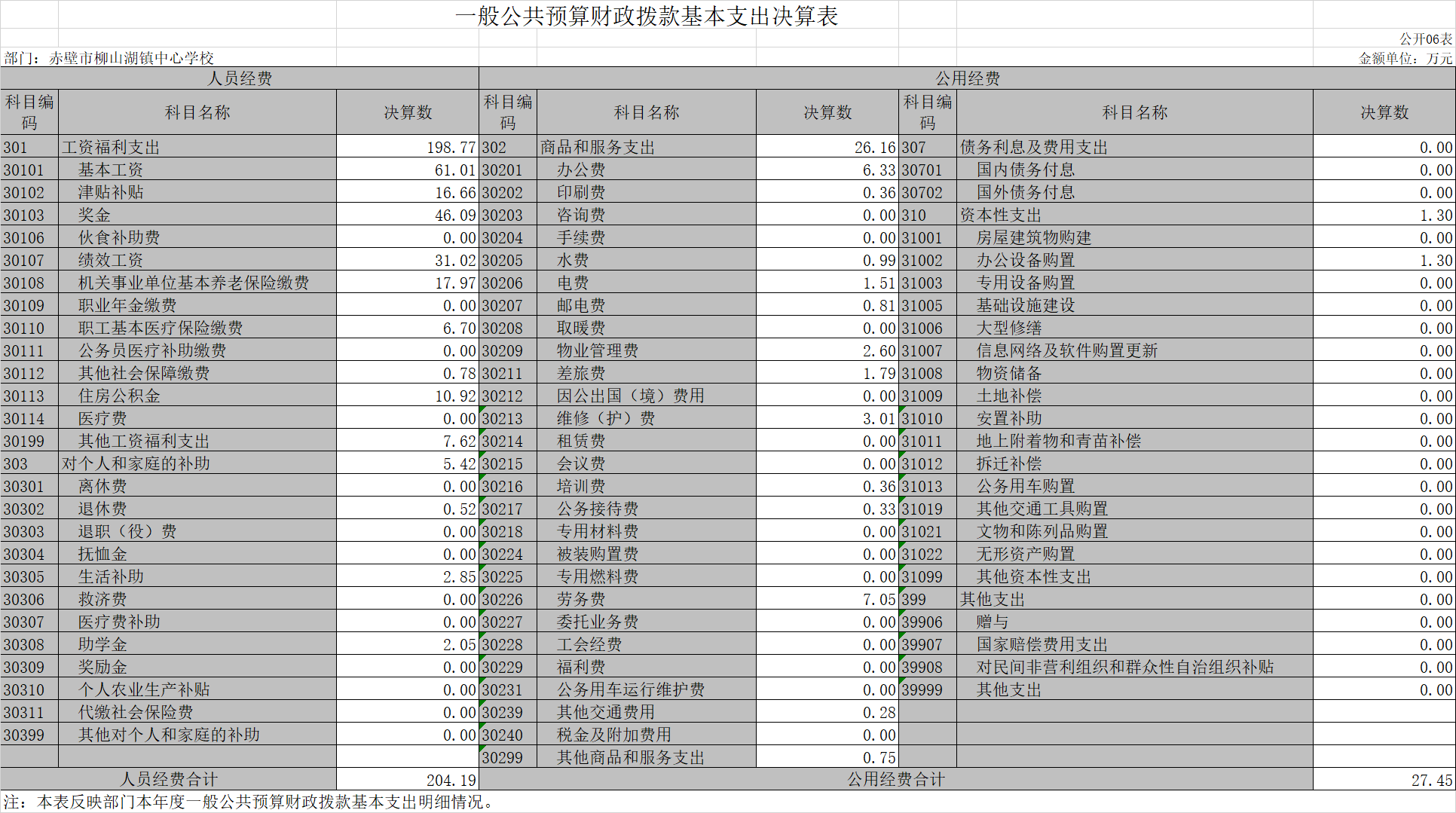
Task: Select the value 10.92
Action: [x=408, y=396]
